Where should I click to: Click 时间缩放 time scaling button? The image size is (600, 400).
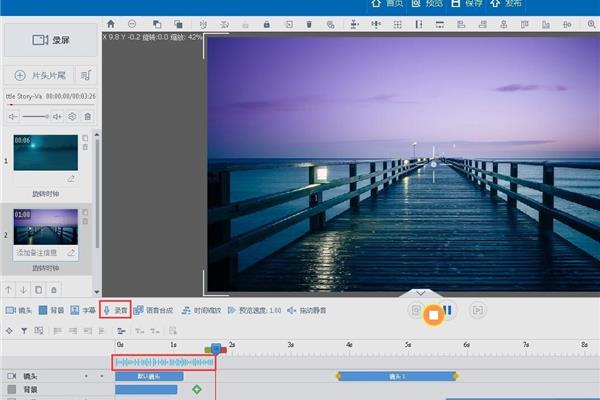pos(202,310)
